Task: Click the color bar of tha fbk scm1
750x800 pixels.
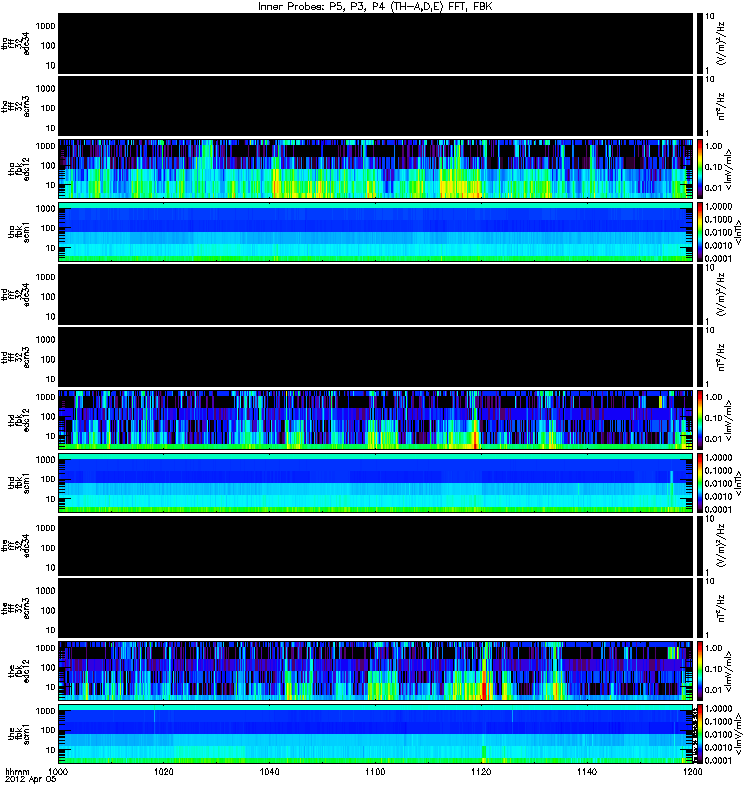Action: tap(700, 232)
